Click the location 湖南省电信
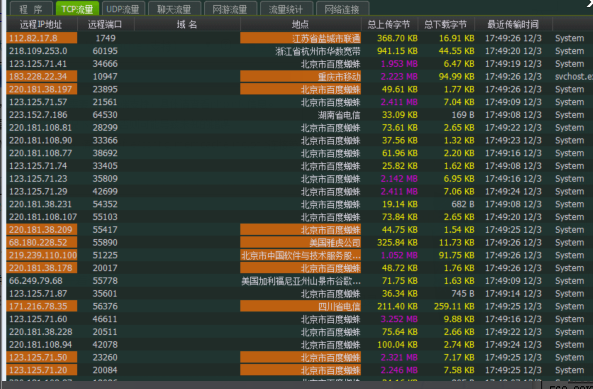 [x=339, y=115]
